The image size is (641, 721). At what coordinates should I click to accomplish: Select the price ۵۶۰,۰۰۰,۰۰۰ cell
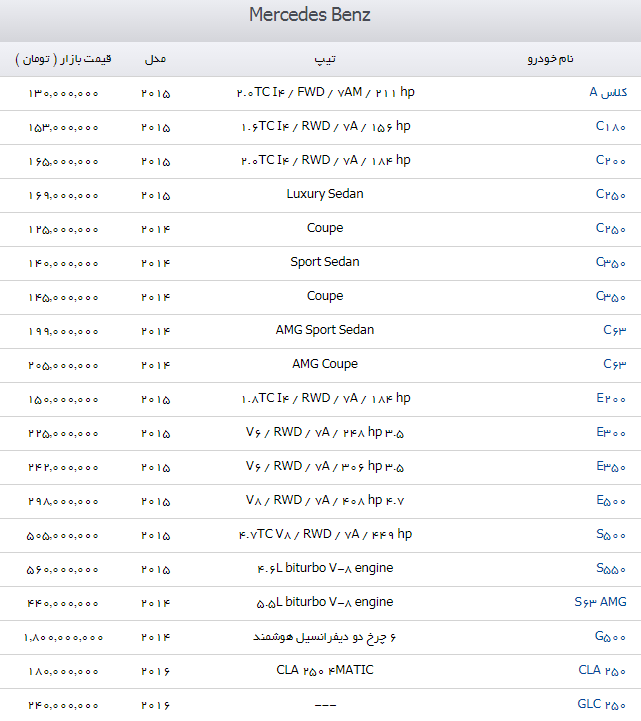[x=63, y=570]
